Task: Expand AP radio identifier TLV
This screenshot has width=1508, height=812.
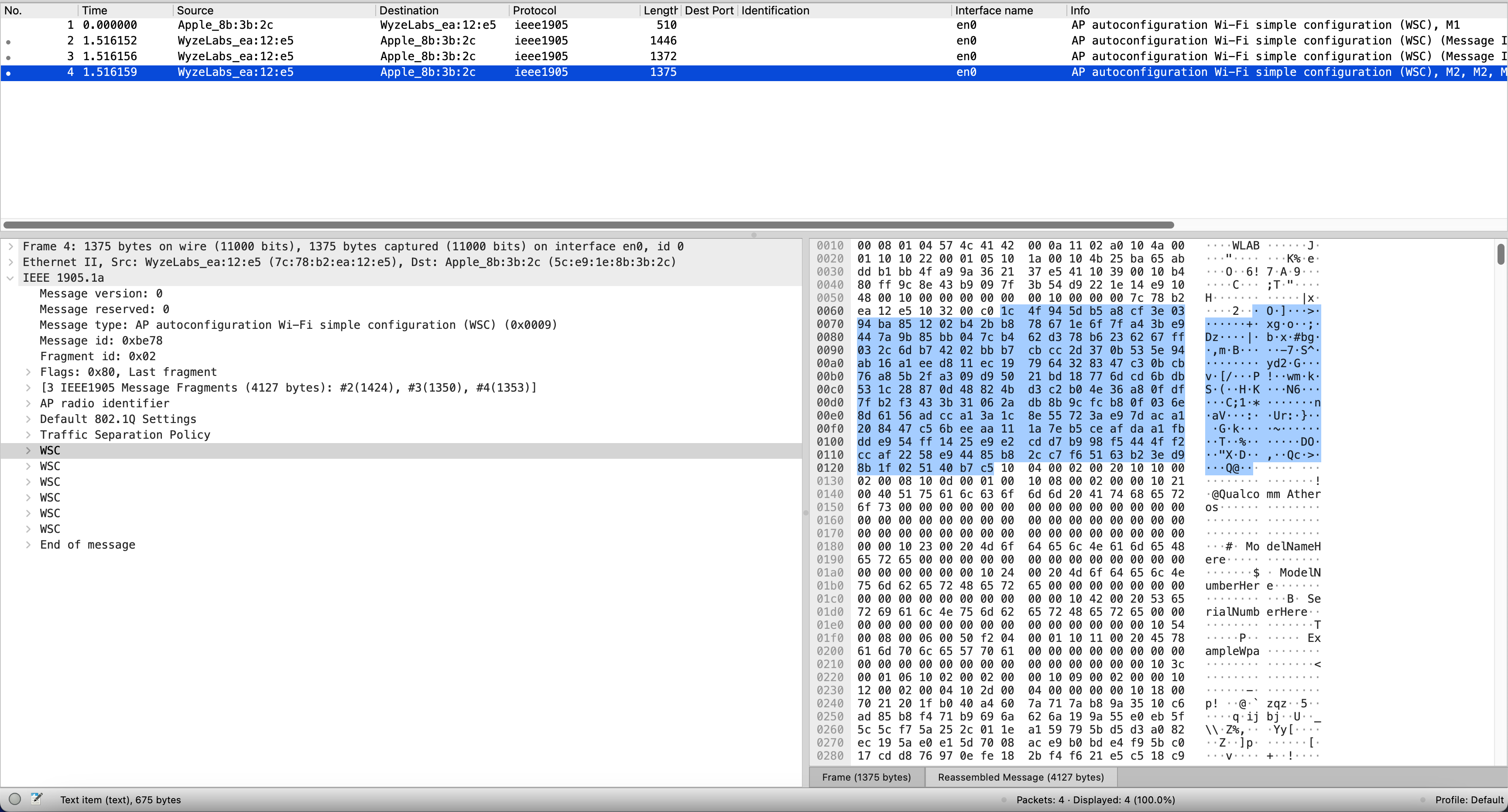Action: [28, 404]
